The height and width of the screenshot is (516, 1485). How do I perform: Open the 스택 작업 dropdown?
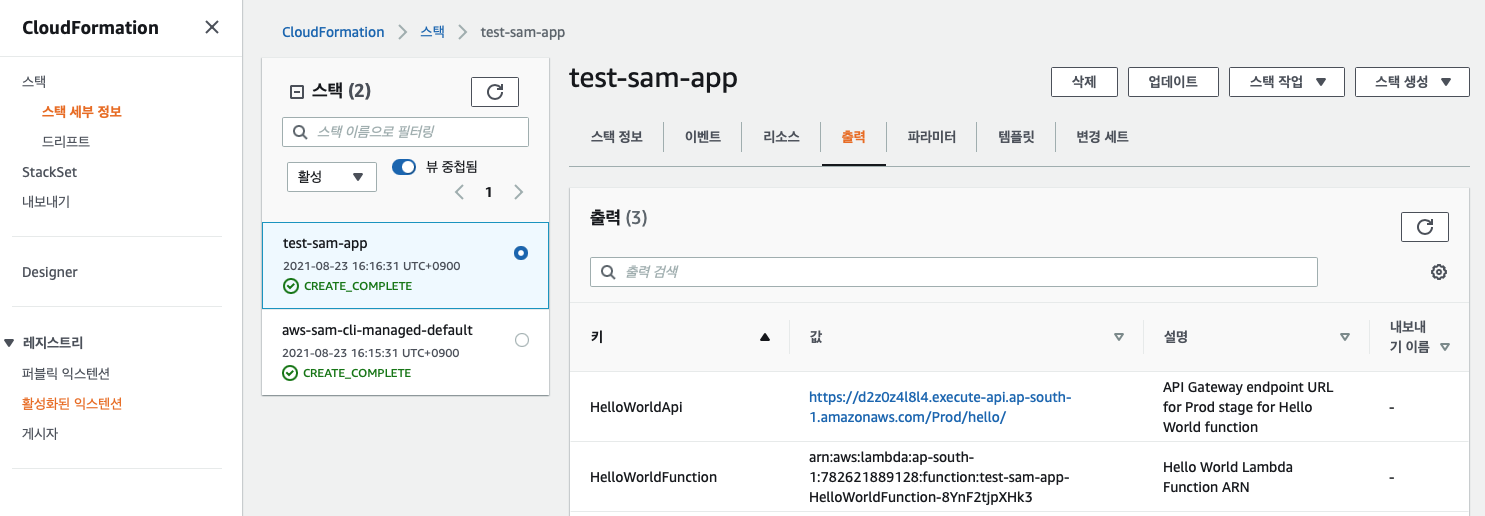1286,82
